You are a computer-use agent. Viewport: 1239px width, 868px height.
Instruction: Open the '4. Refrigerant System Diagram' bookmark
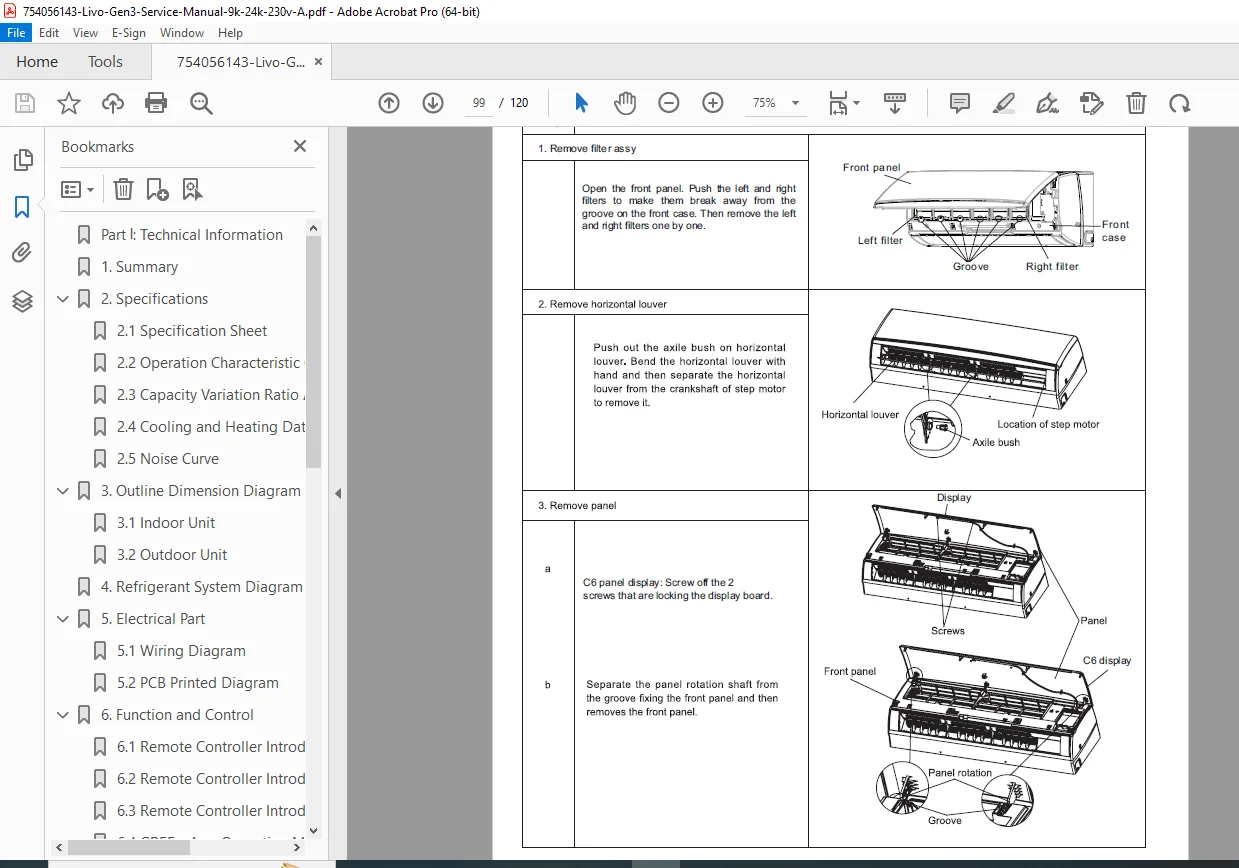click(x=201, y=587)
